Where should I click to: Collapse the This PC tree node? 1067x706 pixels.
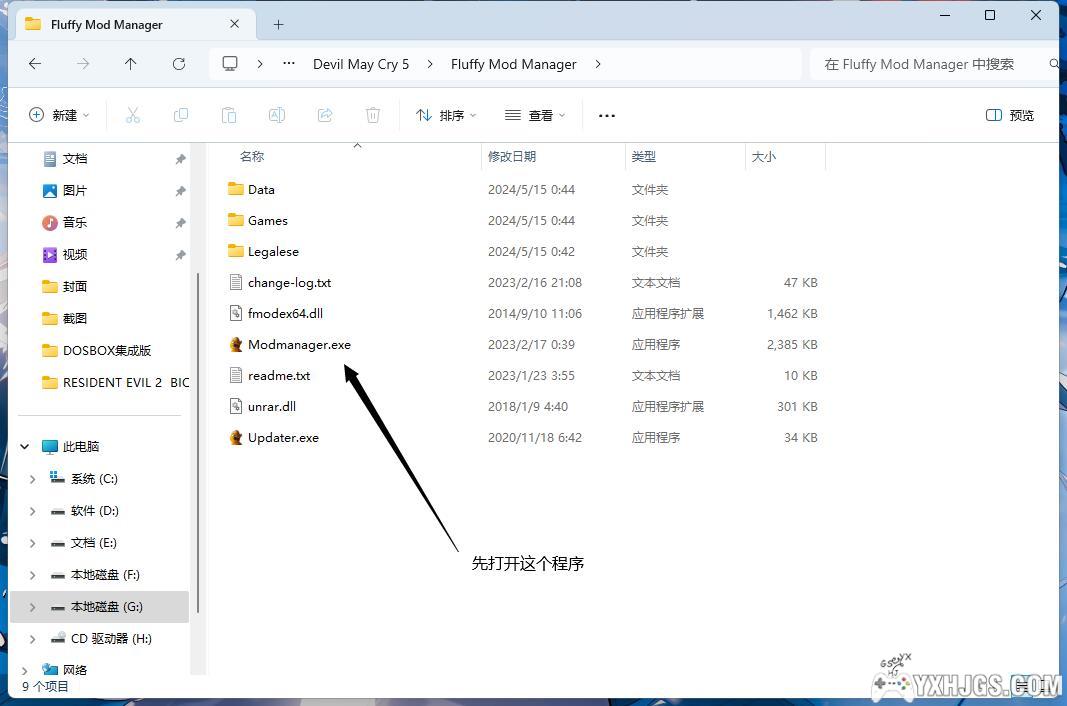[x=26, y=447]
